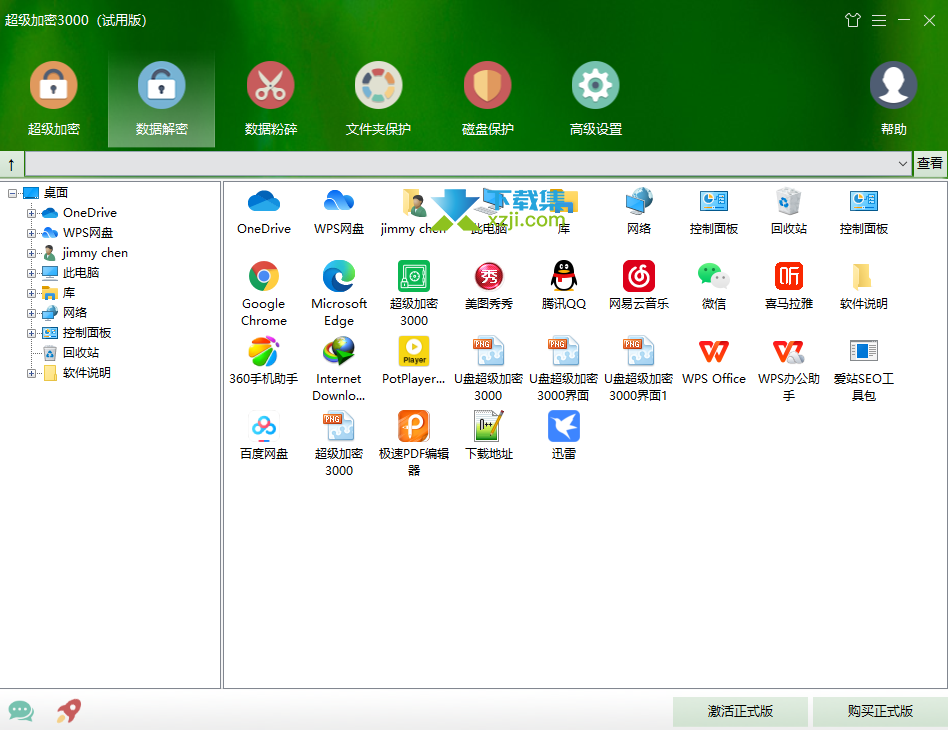Select the Microsoft Edge shortcut
The width and height of the screenshot is (948, 730).
click(x=339, y=294)
